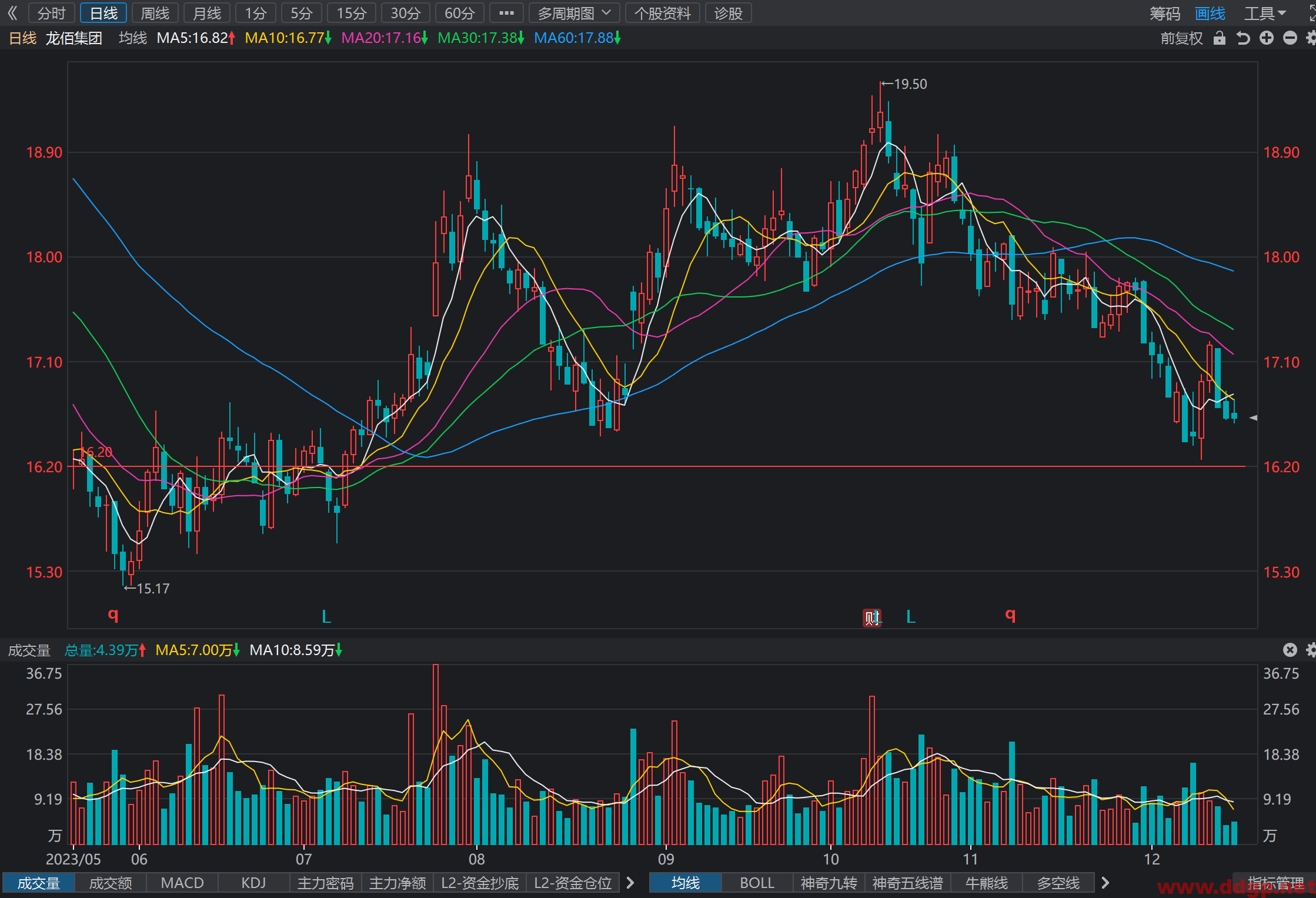The height and width of the screenshot is (898, 1316).
Task: Select the MACD indicator tab
Action: 182,883
